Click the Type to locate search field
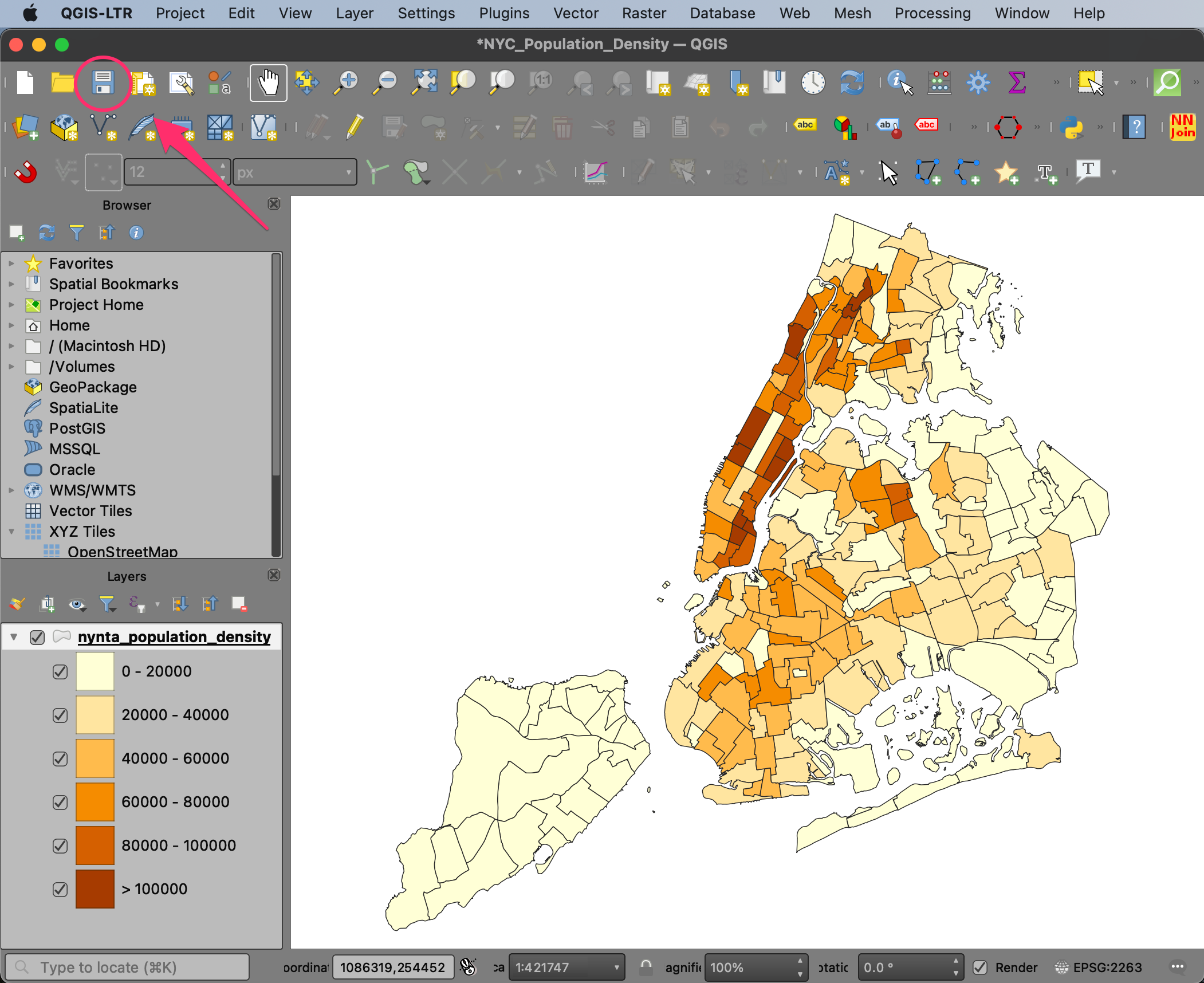 coord(127,968)
